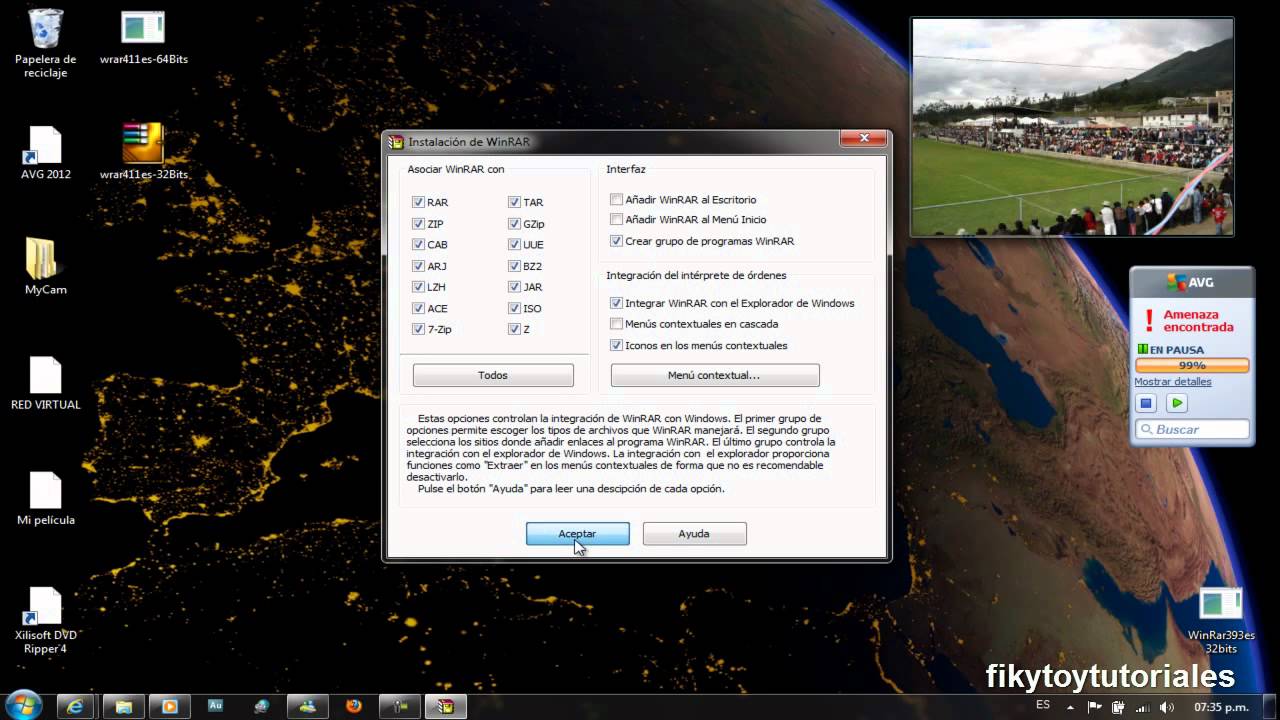Select the Xilisoft DVD Ripper 4 shortcut
1280x720 pixels.
(x=45, y=620)
